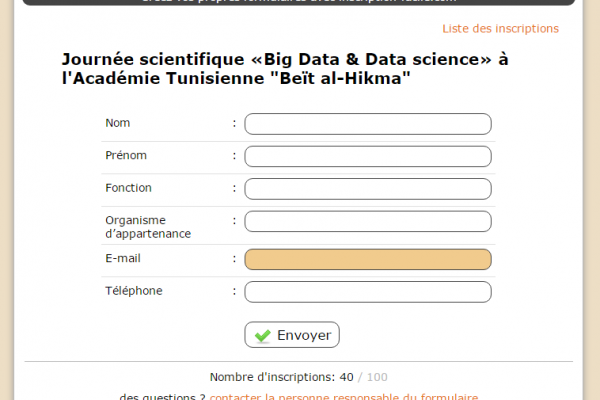Click the E-mail field label

coord(123,258)
